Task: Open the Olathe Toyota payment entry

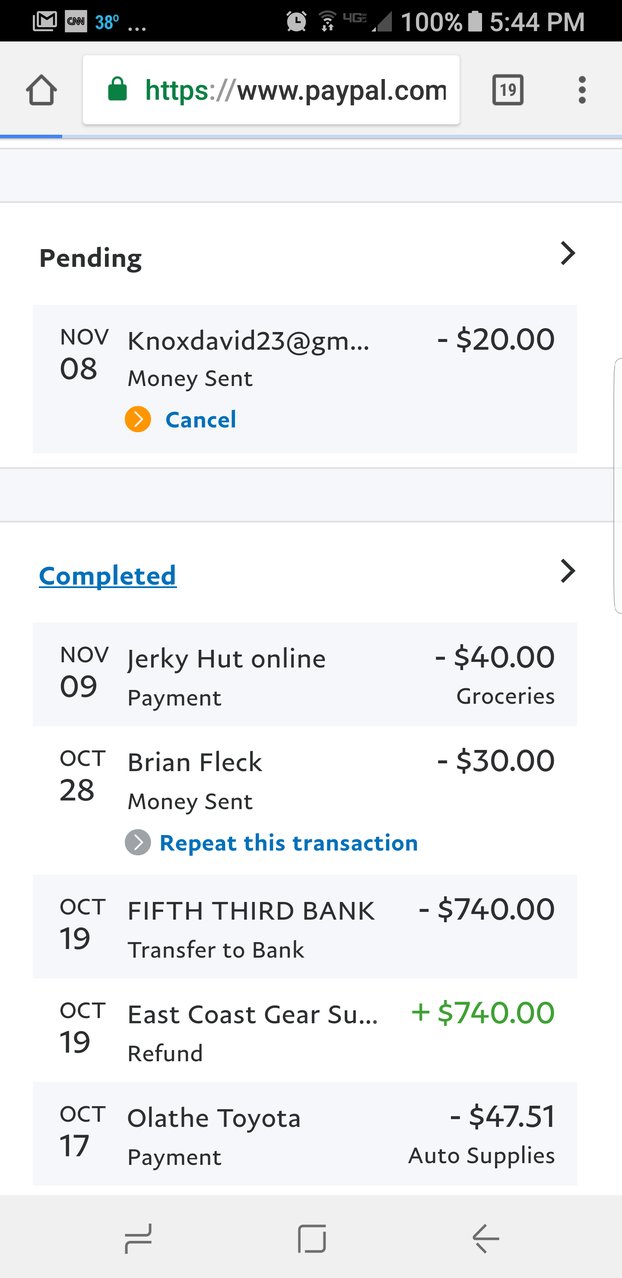Action: 305,1134
